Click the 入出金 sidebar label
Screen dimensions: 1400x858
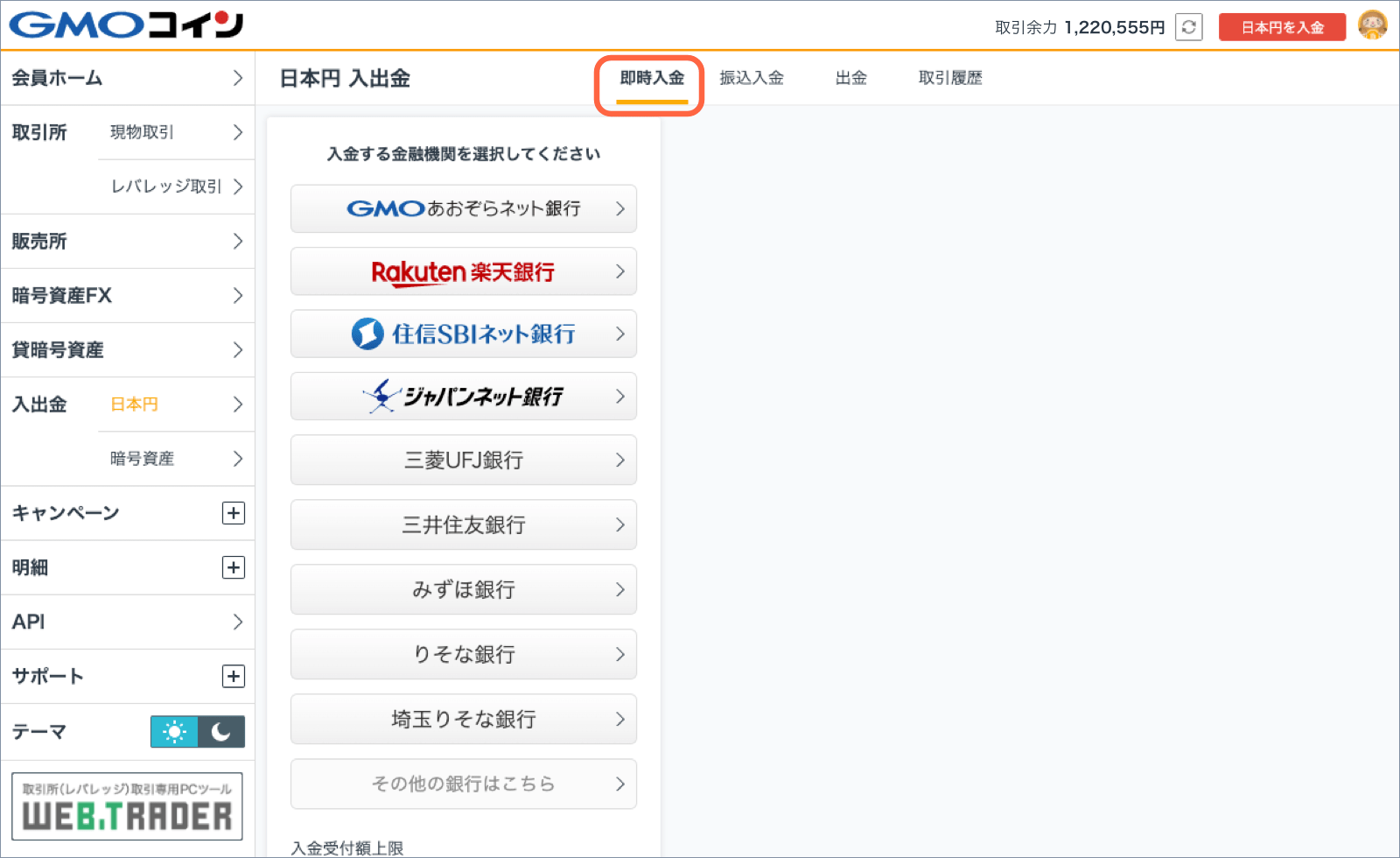(39, 404)
